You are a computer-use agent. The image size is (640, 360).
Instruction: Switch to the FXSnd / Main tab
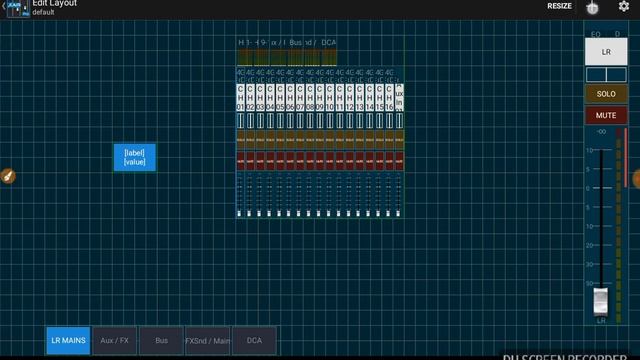(x=208, y=340)
